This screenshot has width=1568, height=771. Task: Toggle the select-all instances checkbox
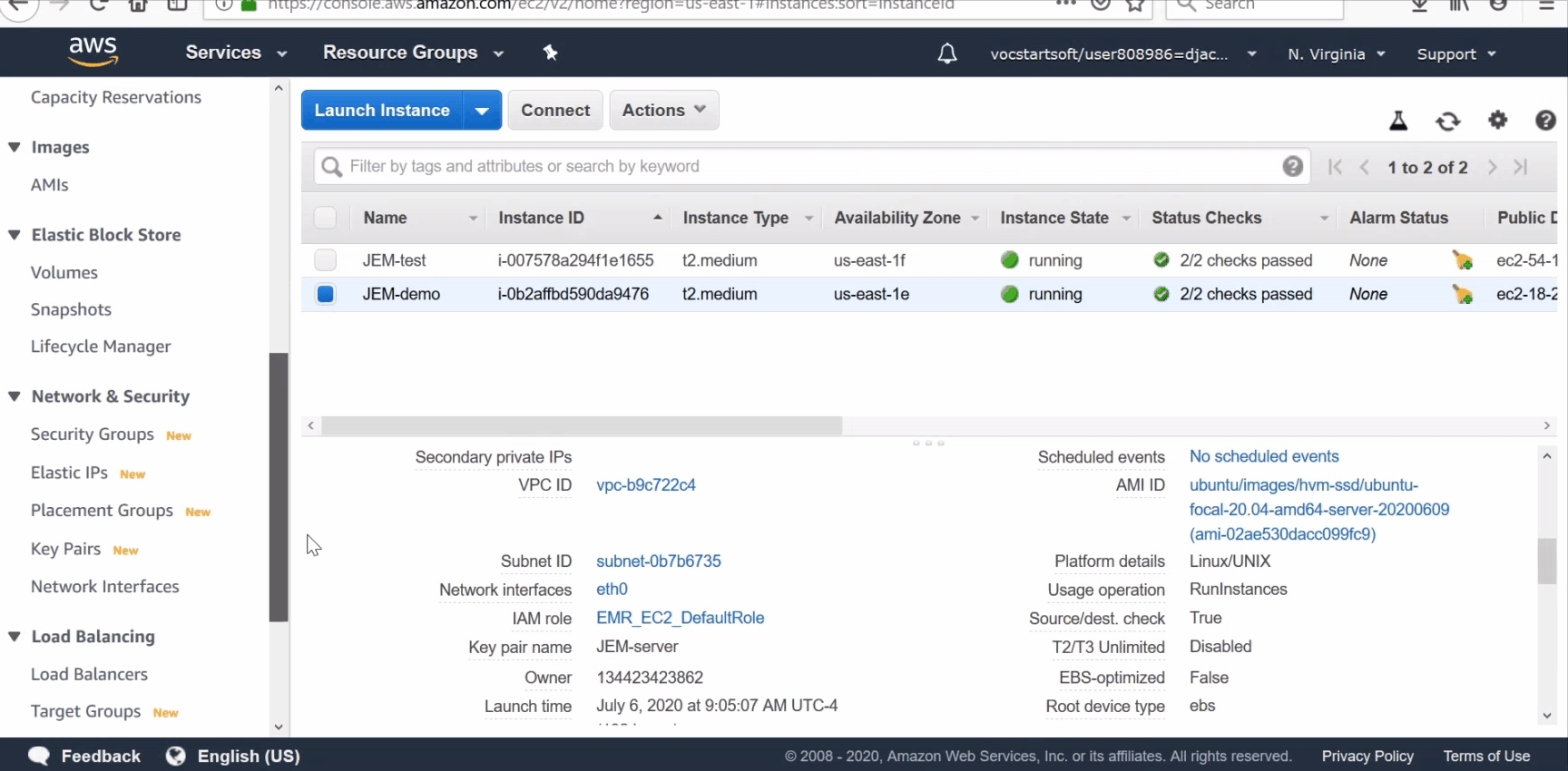(x=325, y=218)
